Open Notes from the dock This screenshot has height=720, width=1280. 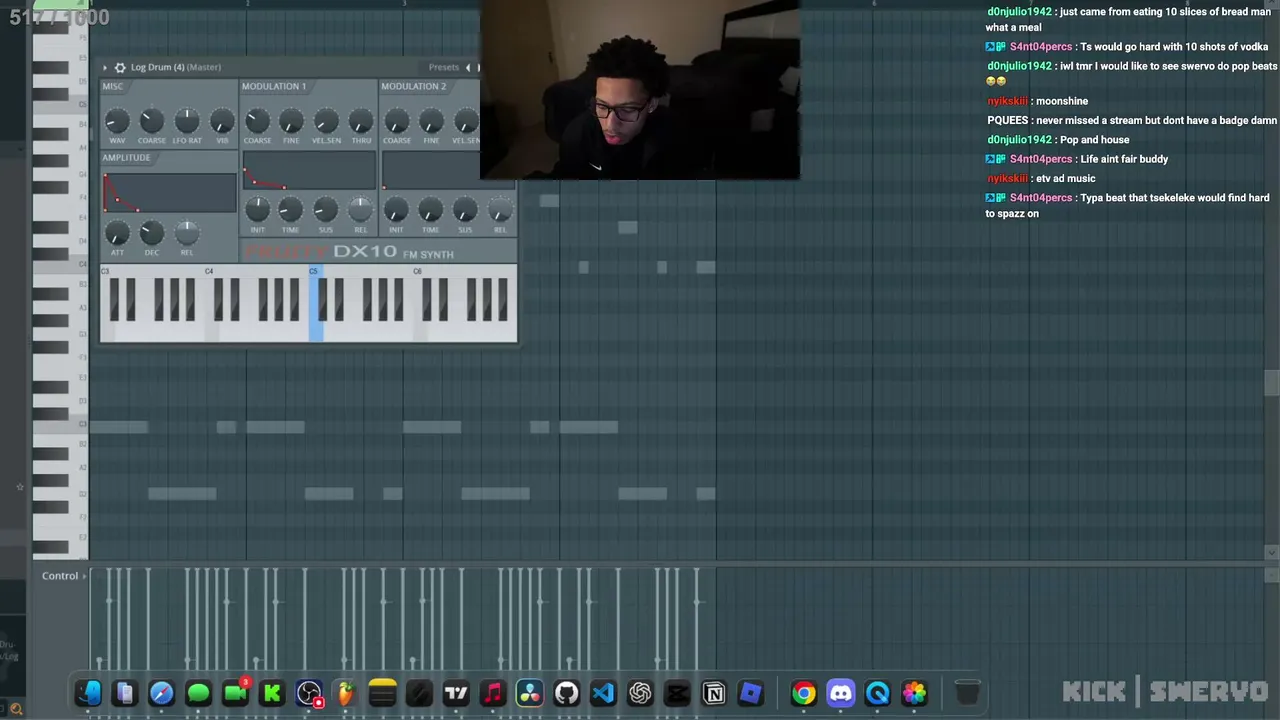382,693
